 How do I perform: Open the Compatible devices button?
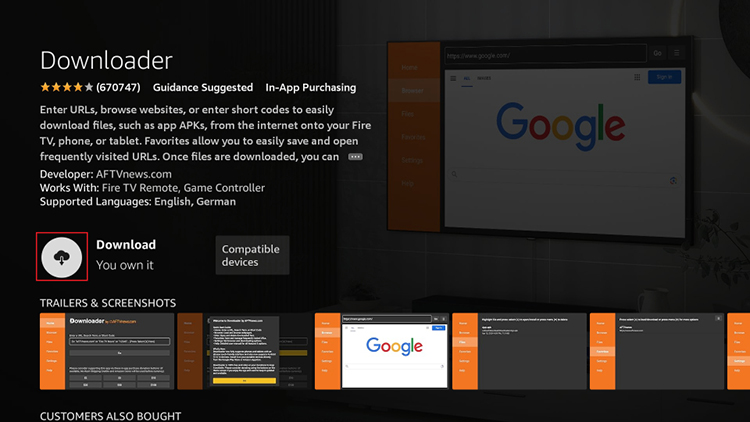[x=252, y=255]
